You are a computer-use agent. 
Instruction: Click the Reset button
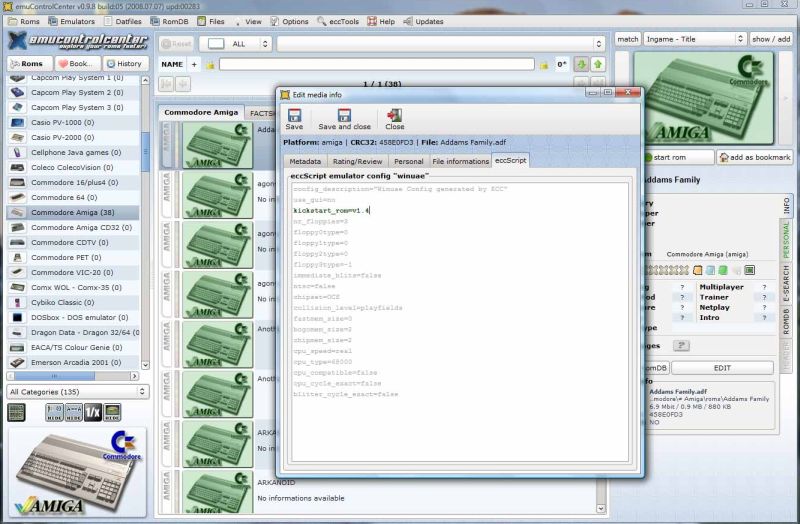click(x=176, y=44)
